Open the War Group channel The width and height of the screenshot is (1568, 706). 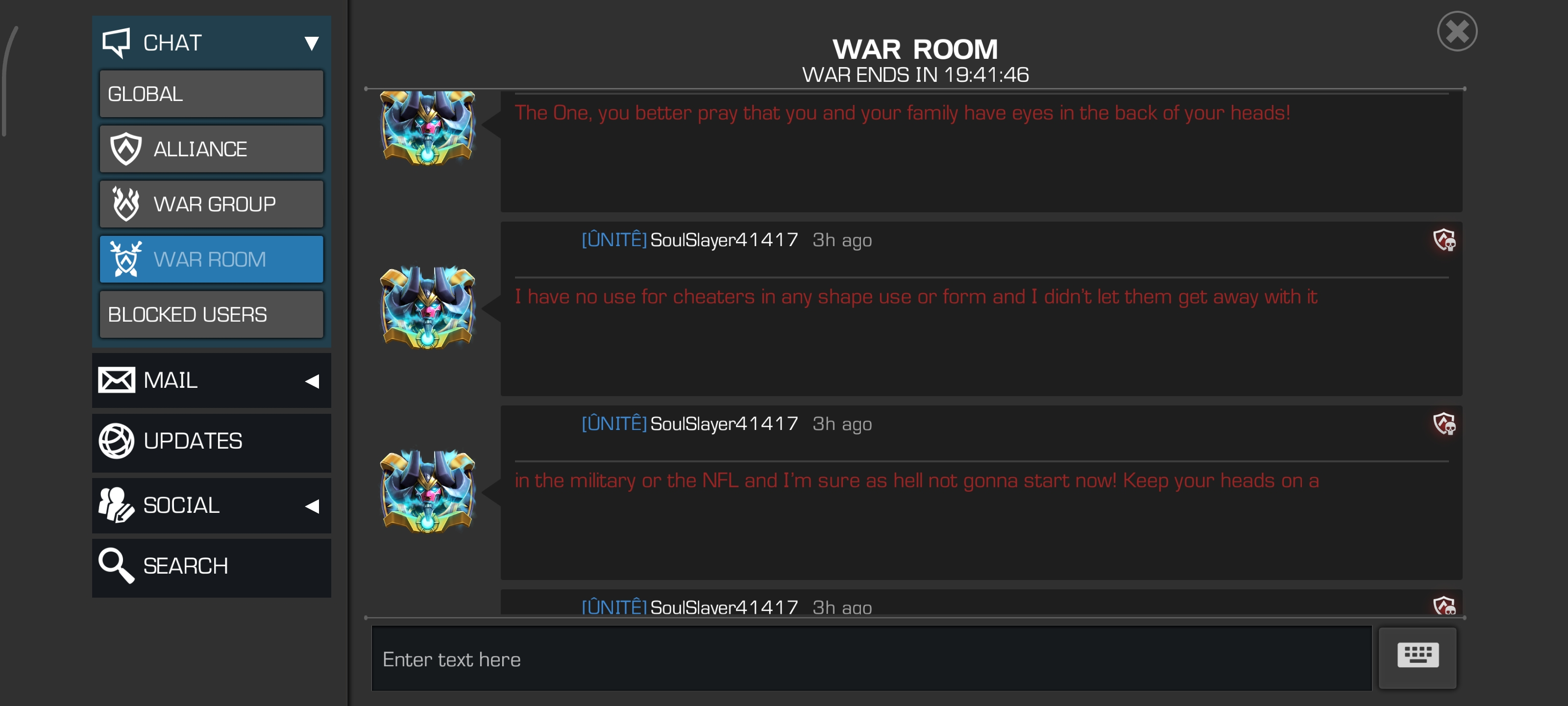pos(211,204)
